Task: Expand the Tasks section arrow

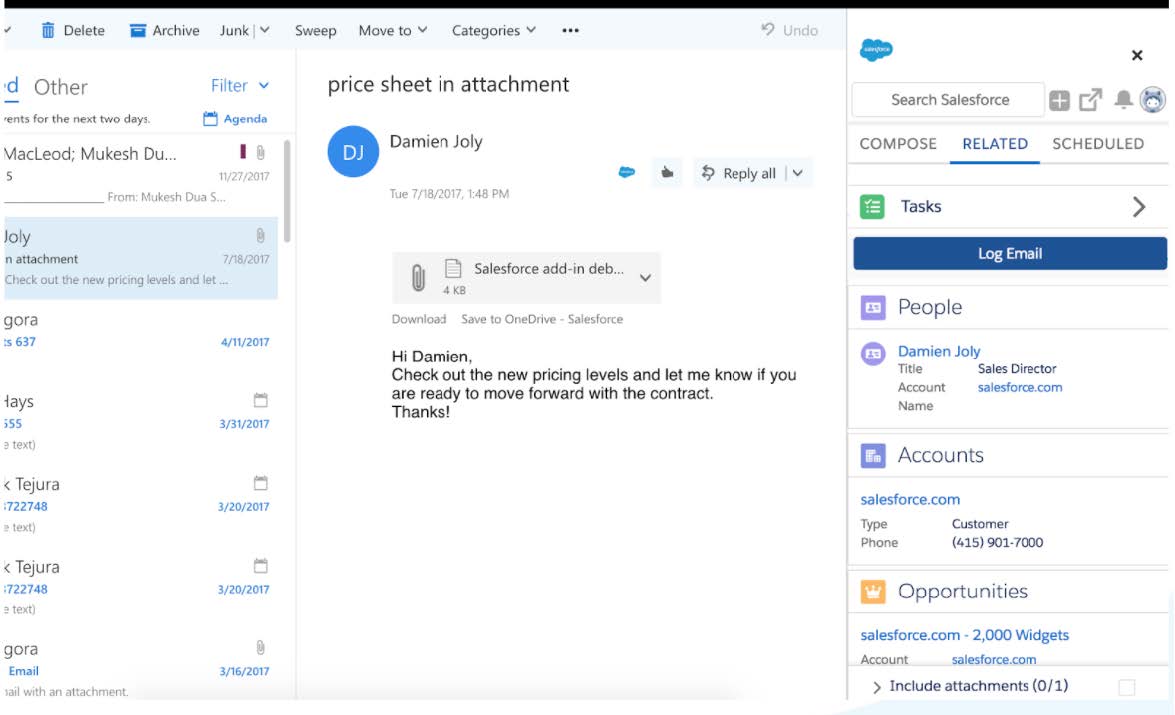Action: pyautogui.click(x=1138, y=207)
